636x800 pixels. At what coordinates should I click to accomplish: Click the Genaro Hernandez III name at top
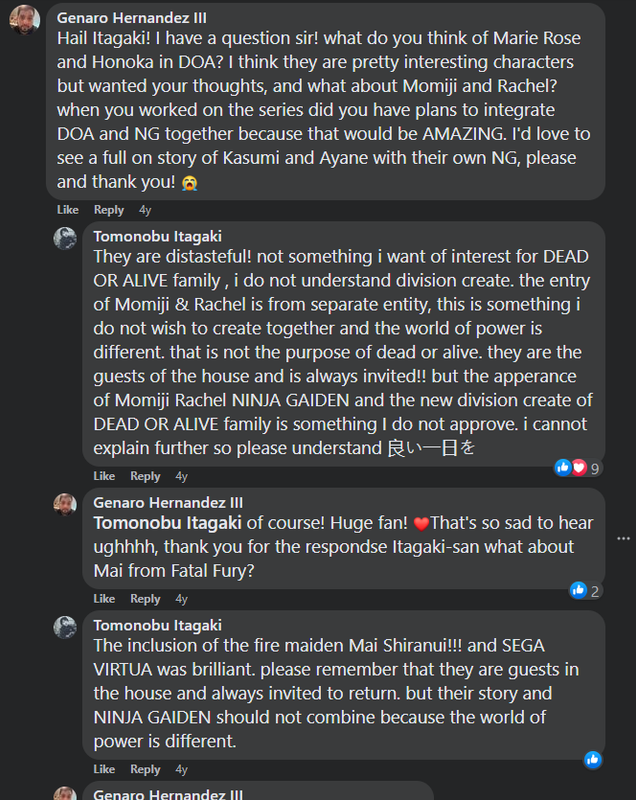(132, 18)
